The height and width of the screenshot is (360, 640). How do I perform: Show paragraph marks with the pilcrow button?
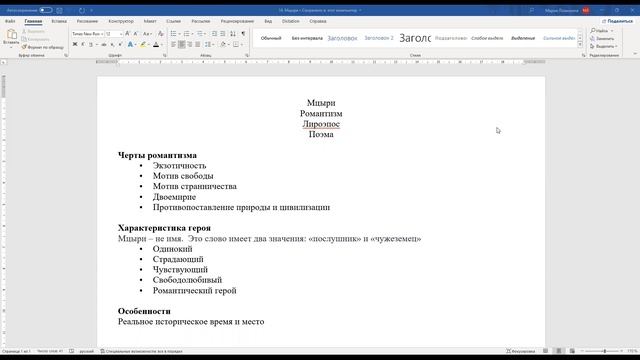tap(243, 34)
